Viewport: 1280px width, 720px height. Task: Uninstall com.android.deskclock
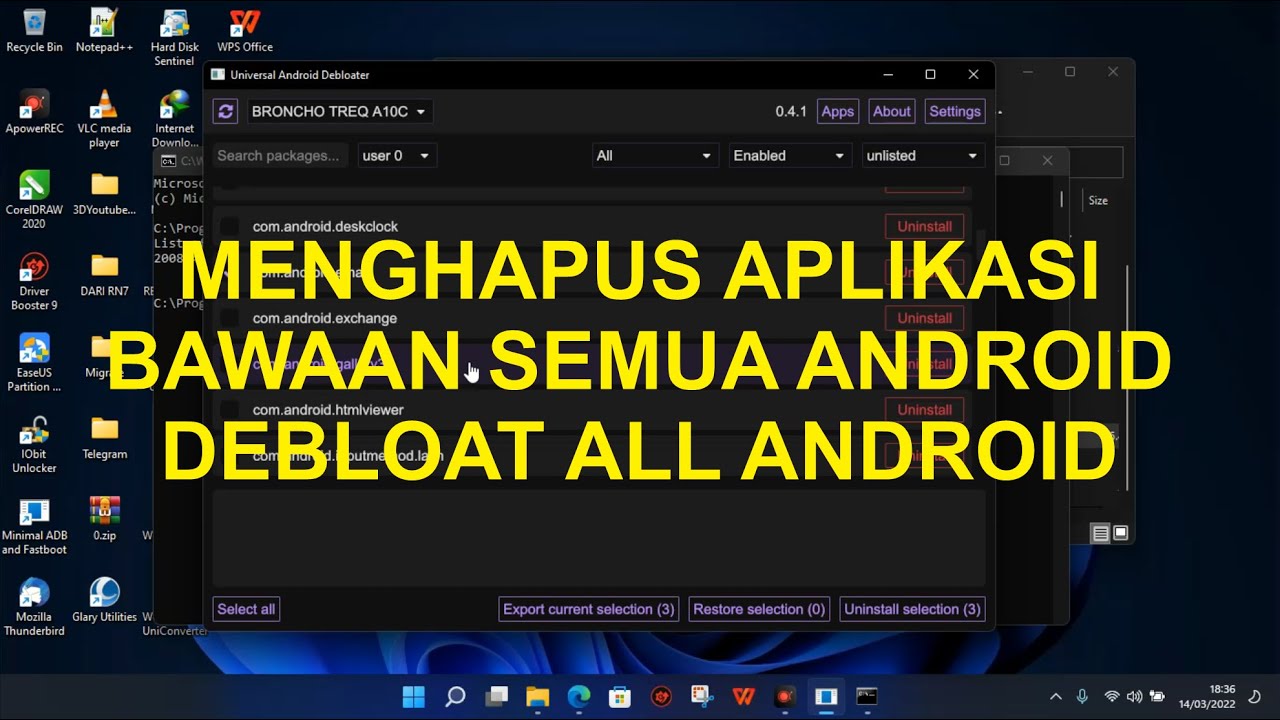pos(925,227)
